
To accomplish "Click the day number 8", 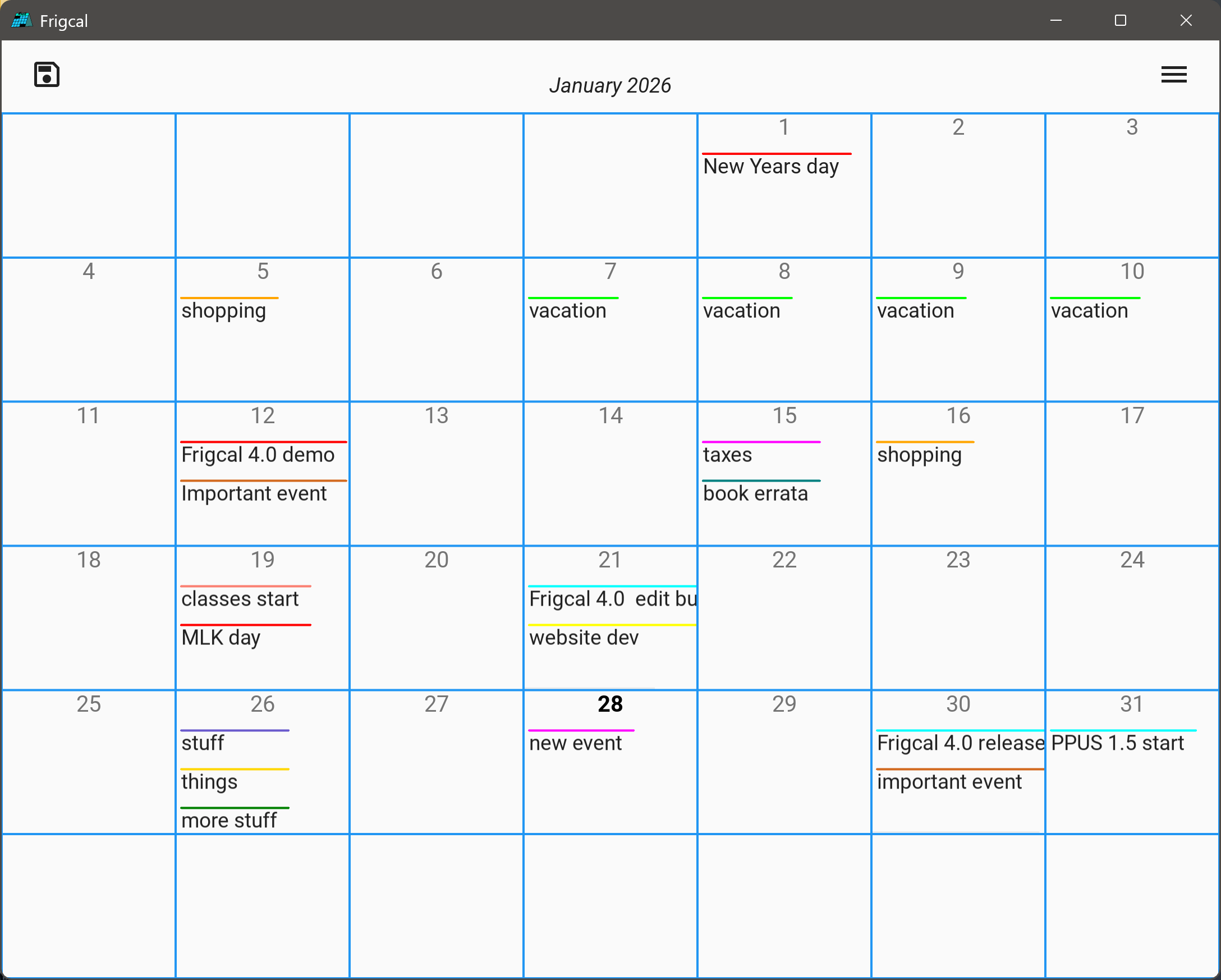I will point(784,271).
